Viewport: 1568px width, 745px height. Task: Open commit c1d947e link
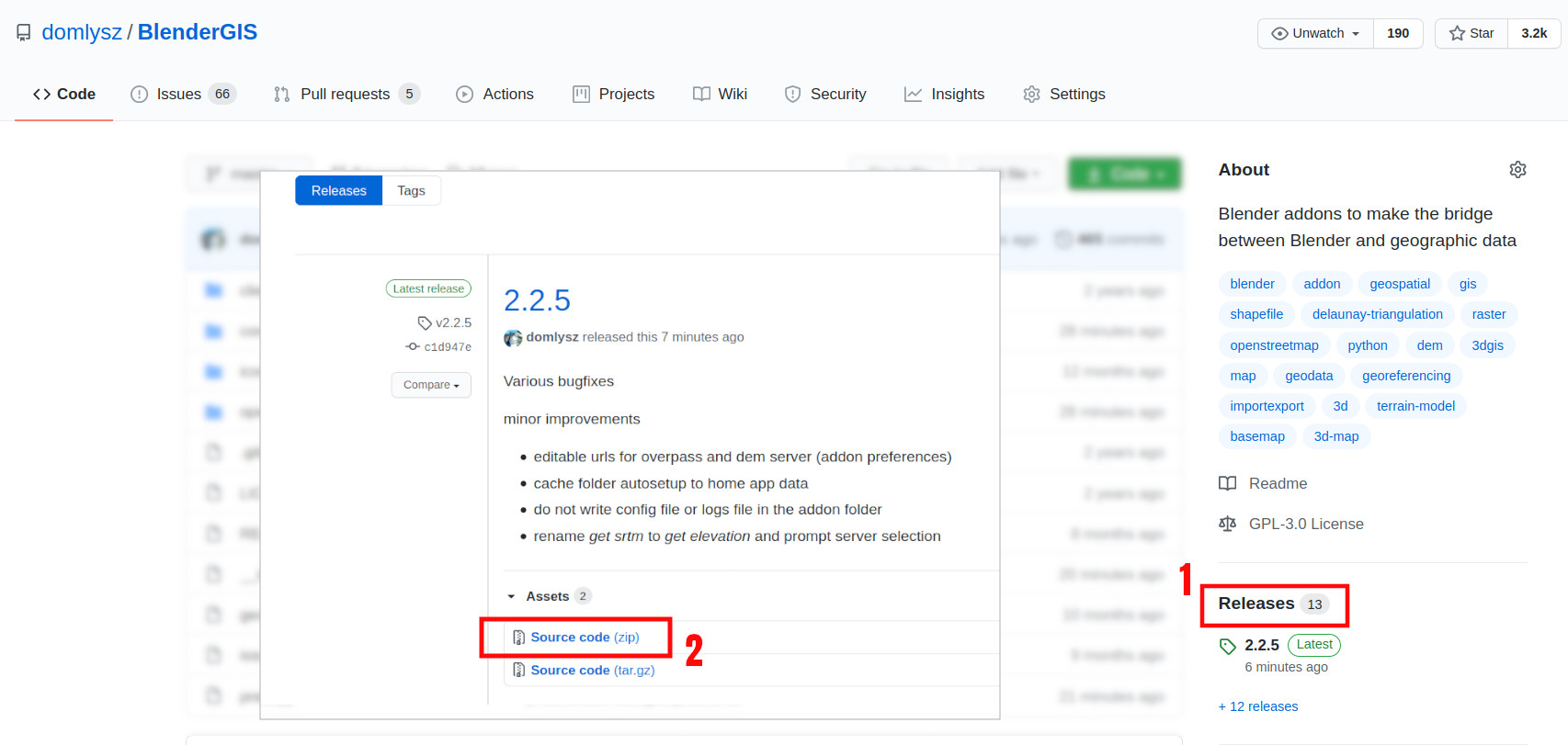tap(438, 347)
